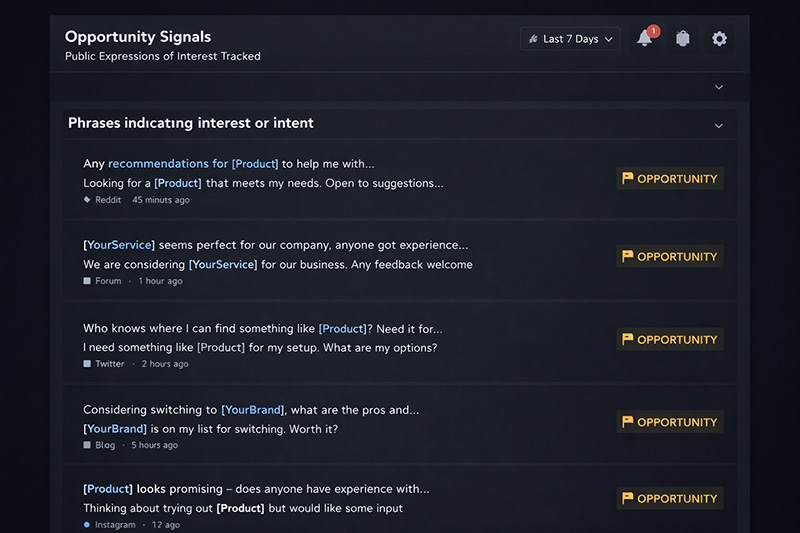Open the 'recommendations for [Product]' link
Image resolution: width=800 pixels, height=533 pixels.
click(x=193, y=164)
